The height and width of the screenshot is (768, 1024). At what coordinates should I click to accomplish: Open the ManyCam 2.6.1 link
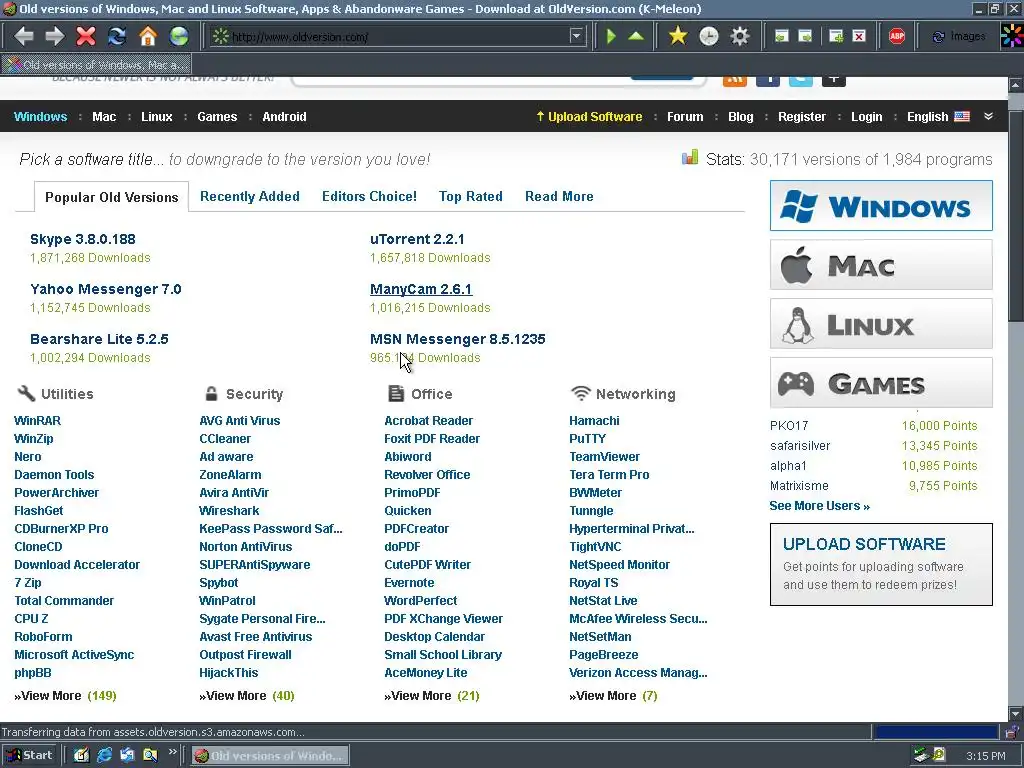pos(421,289)
